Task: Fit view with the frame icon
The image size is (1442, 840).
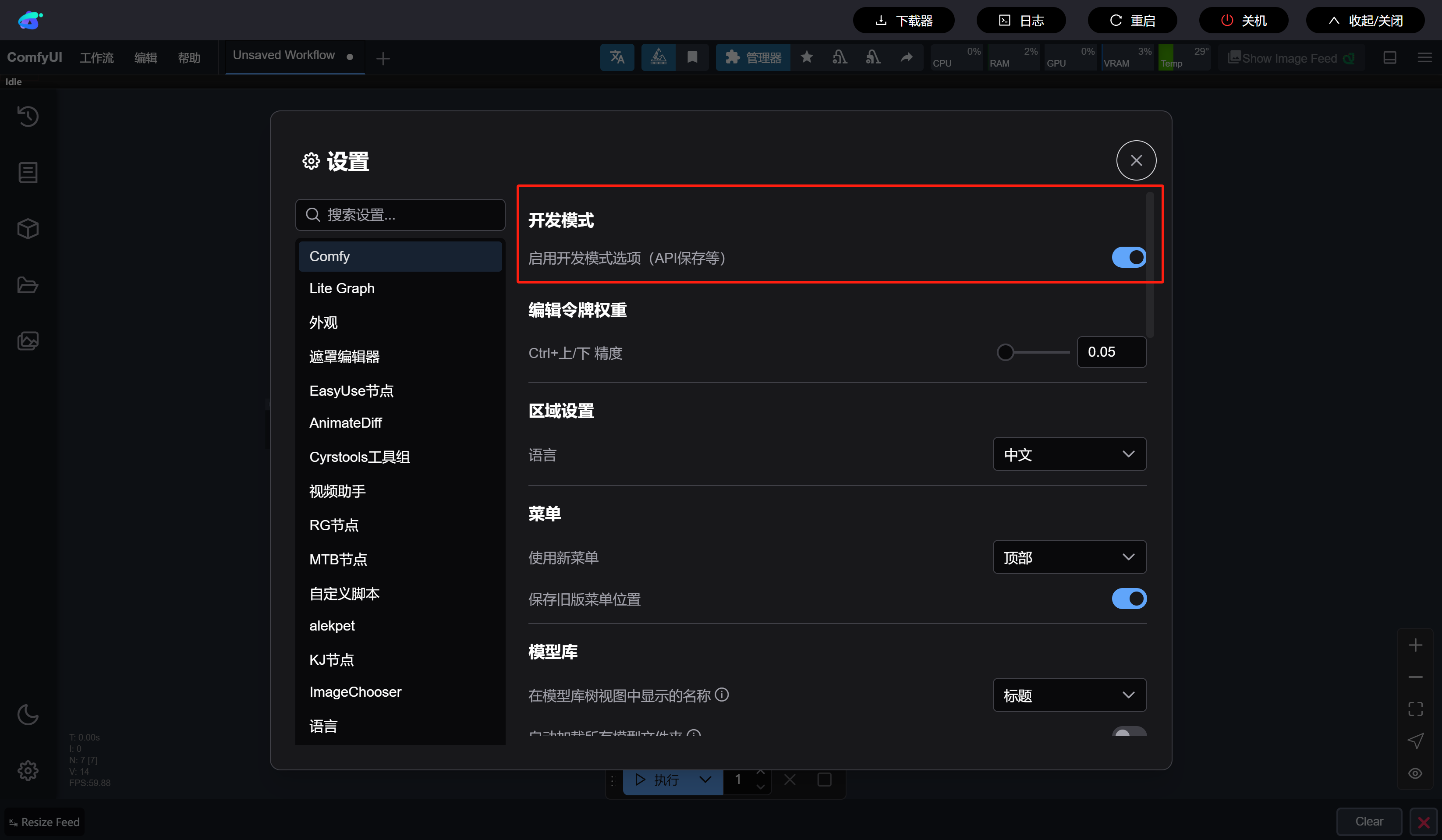Action: tap(1416, 709)
